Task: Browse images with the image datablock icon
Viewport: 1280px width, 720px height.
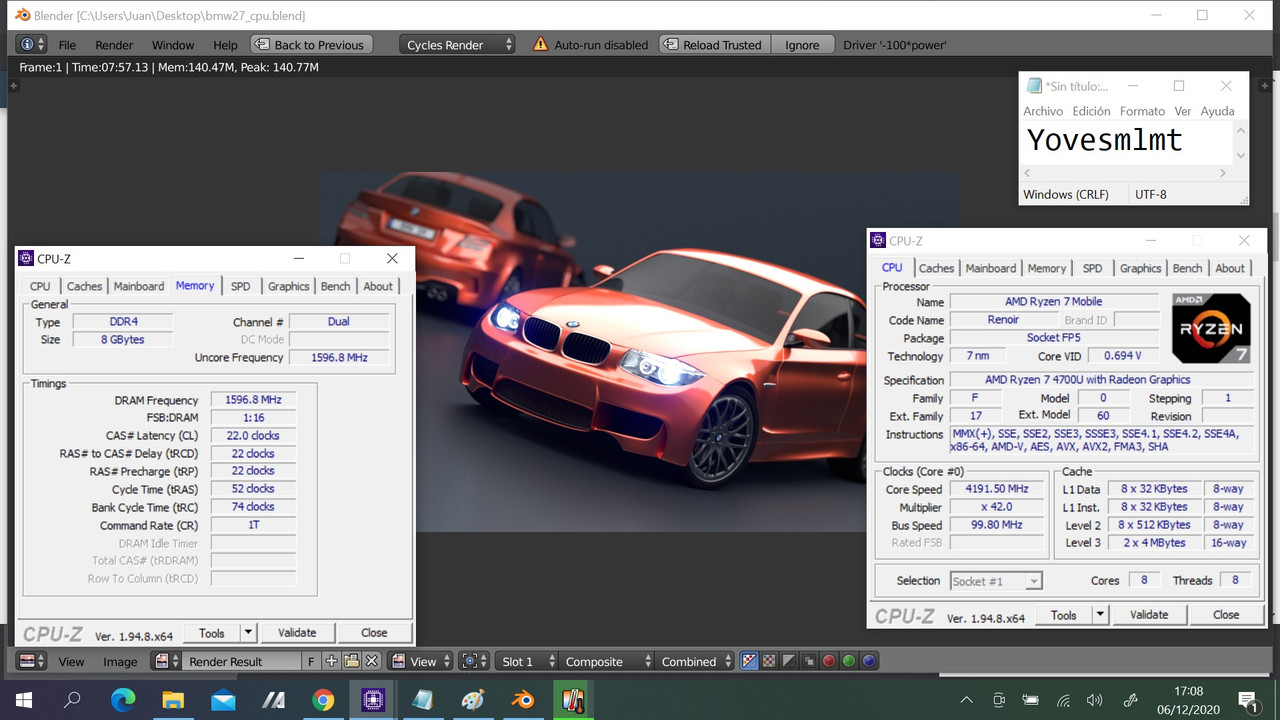Action: coord(166,661)
